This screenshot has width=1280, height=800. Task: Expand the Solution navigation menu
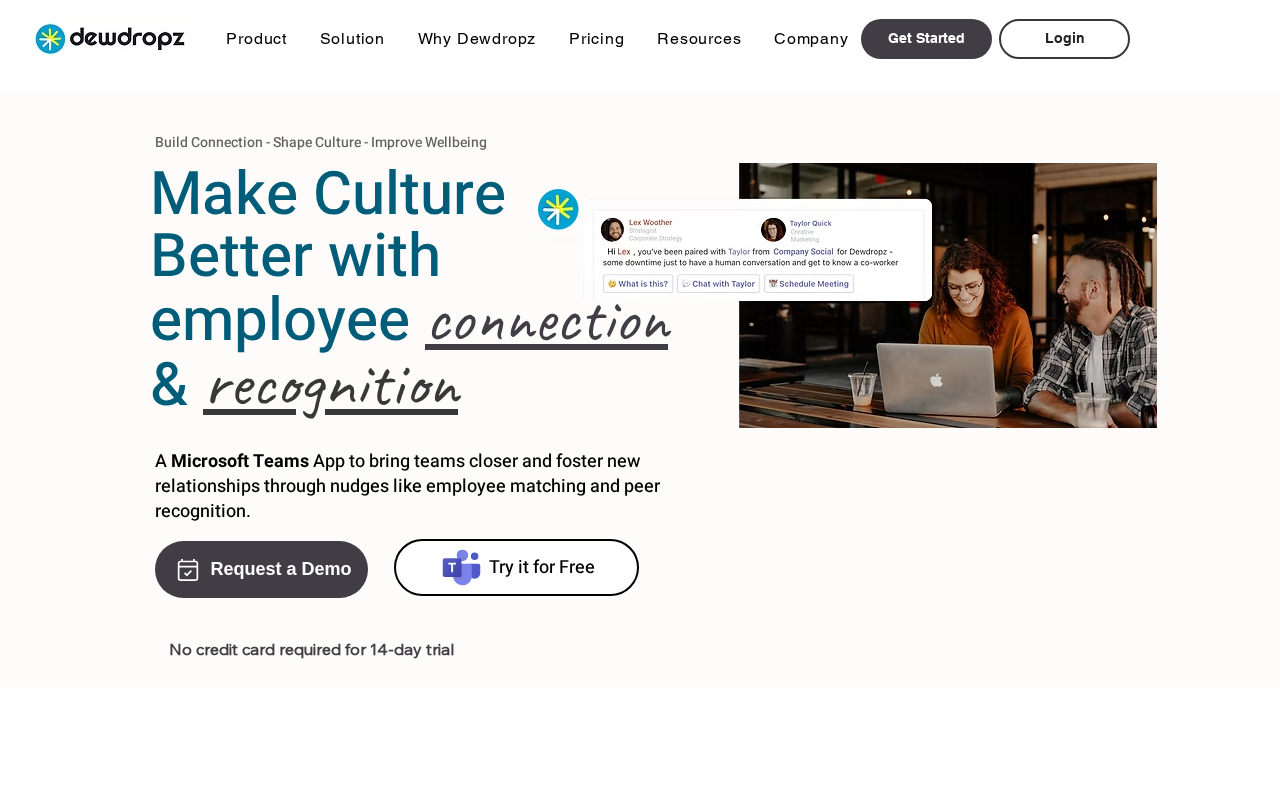click(352, 39)
